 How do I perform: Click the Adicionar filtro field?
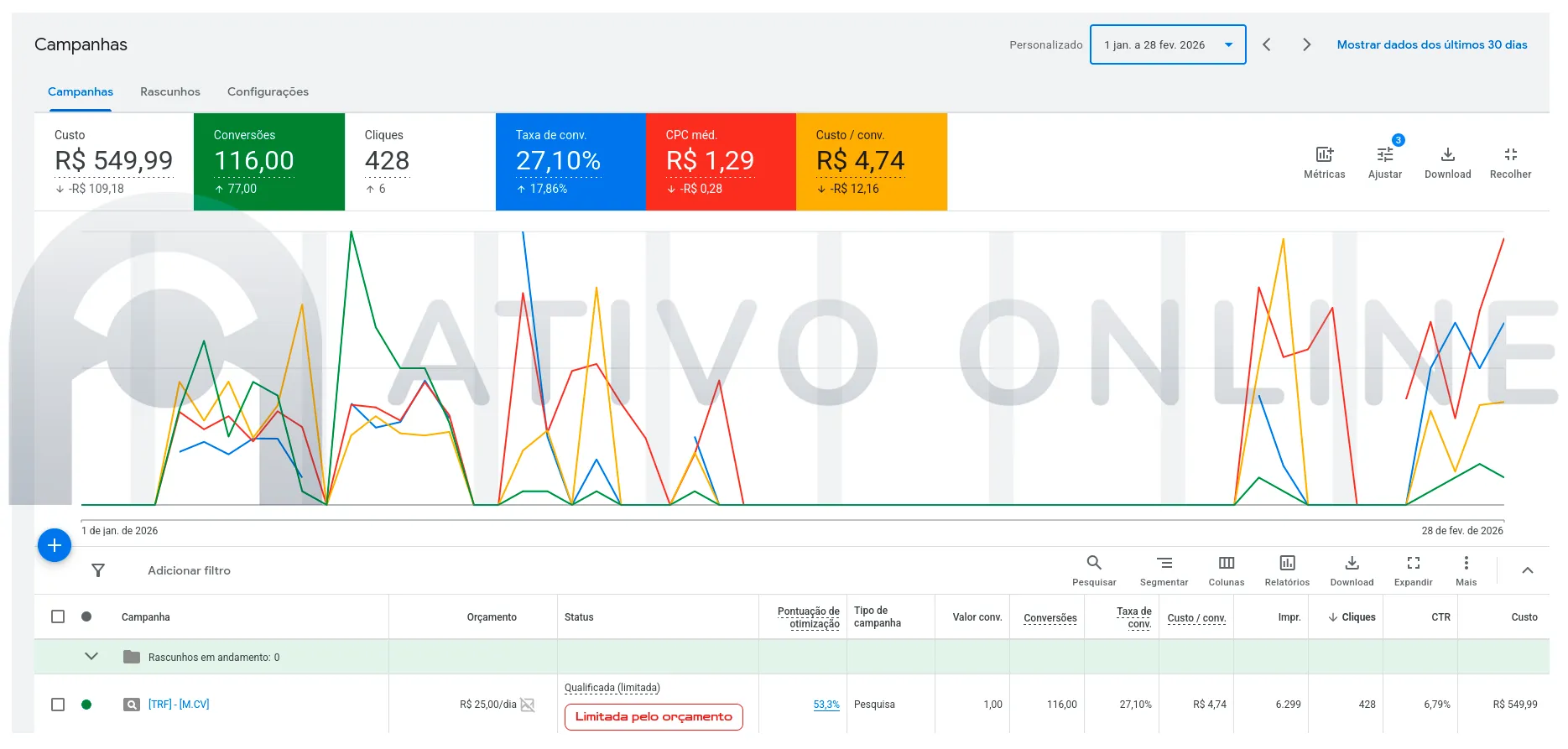(189, 570)
